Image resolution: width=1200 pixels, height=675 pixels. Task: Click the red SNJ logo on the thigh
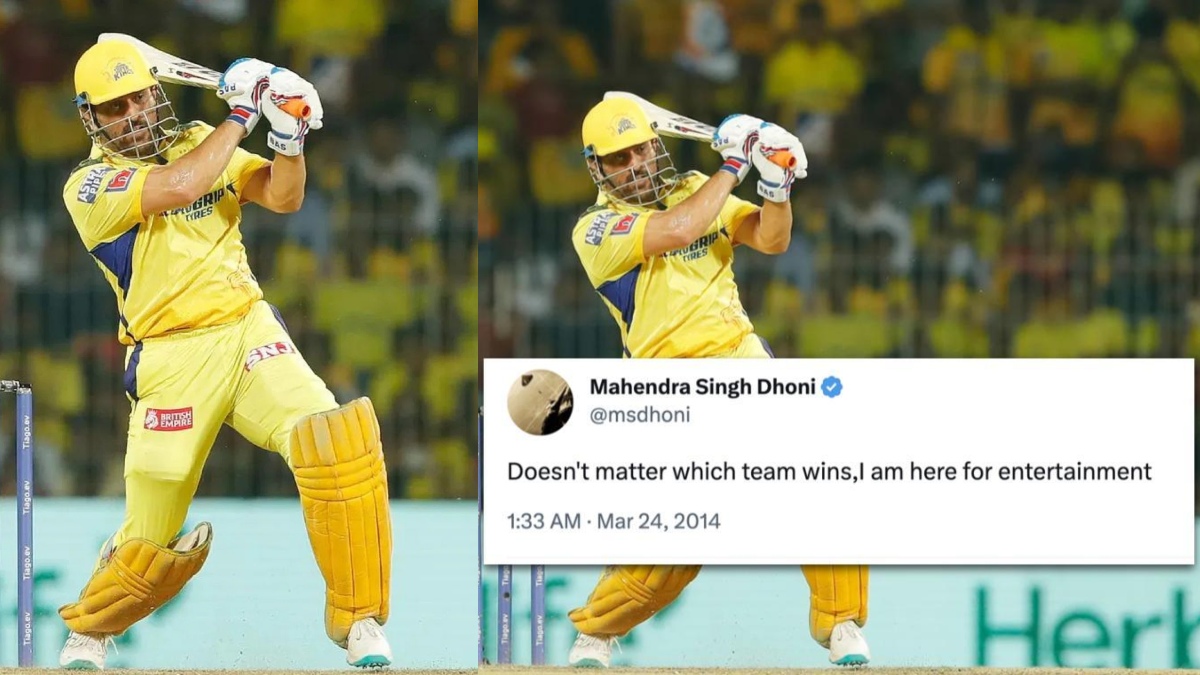coord(269,354)
